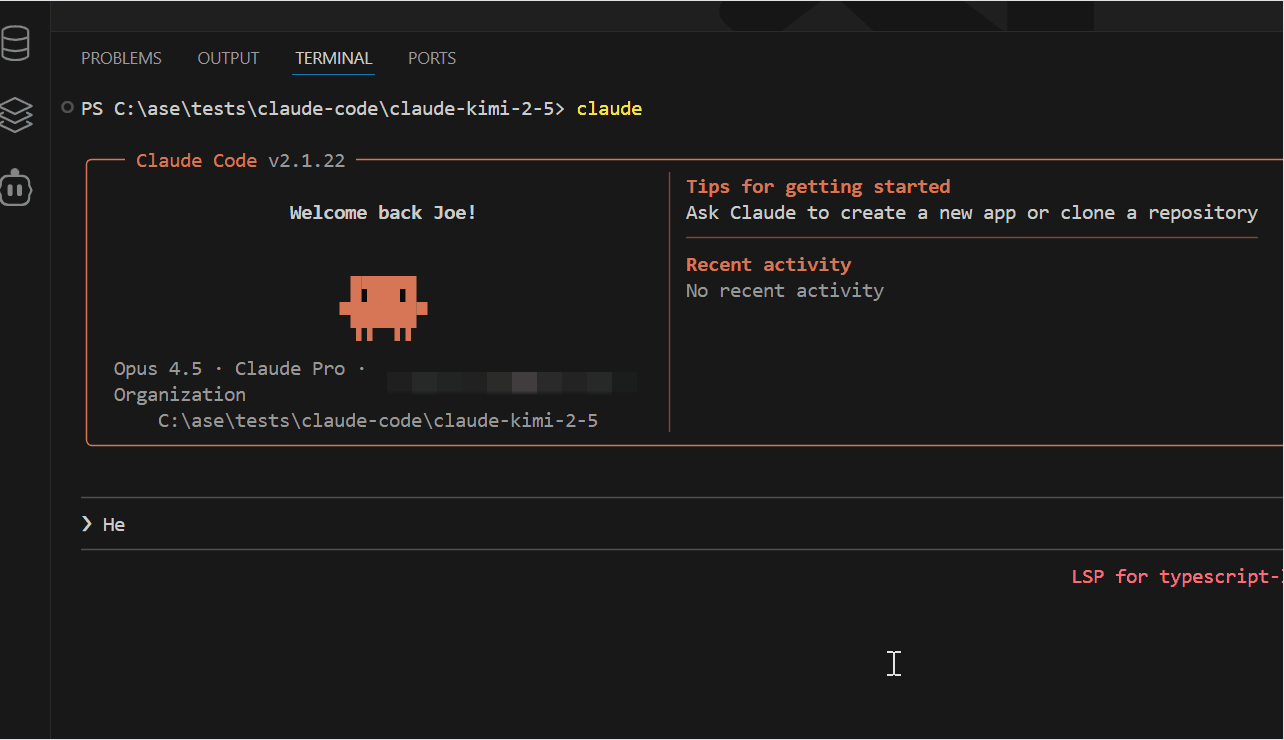Open the PORTS tab

pyautogui.click(x=432, y=58)
